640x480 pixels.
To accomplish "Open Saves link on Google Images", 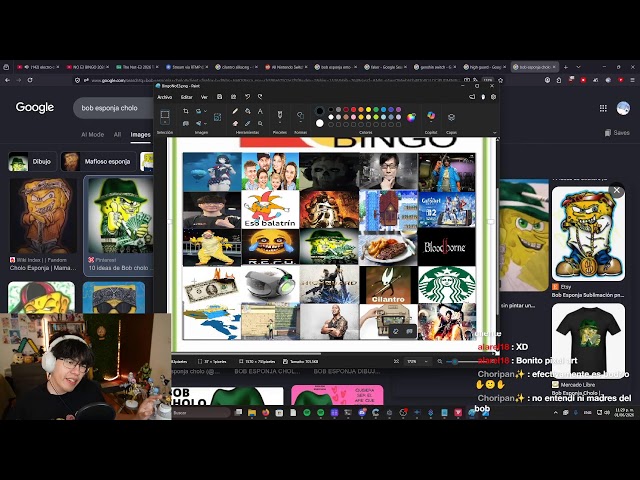I will point(617,133).
